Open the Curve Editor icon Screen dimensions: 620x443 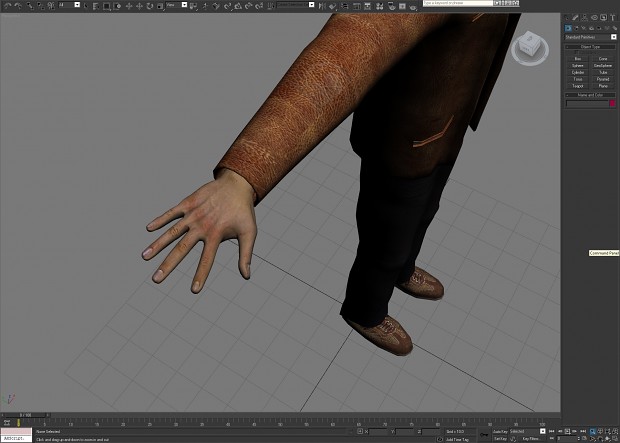pyautogui.click(x=357, y=6)
